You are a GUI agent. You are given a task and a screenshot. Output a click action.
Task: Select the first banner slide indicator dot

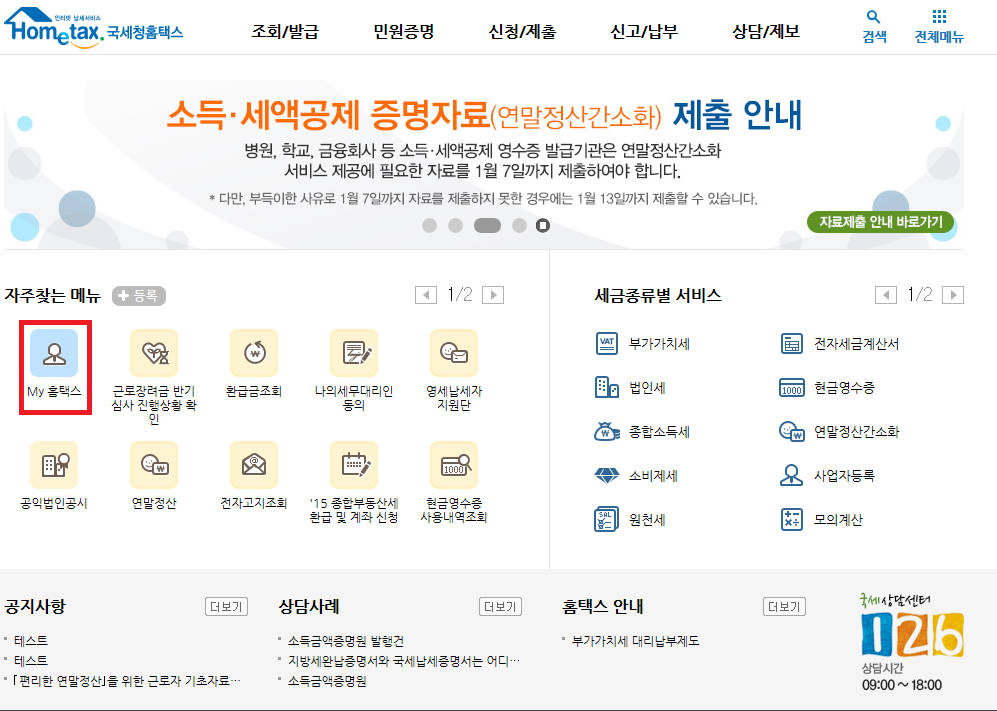point(430,226)
